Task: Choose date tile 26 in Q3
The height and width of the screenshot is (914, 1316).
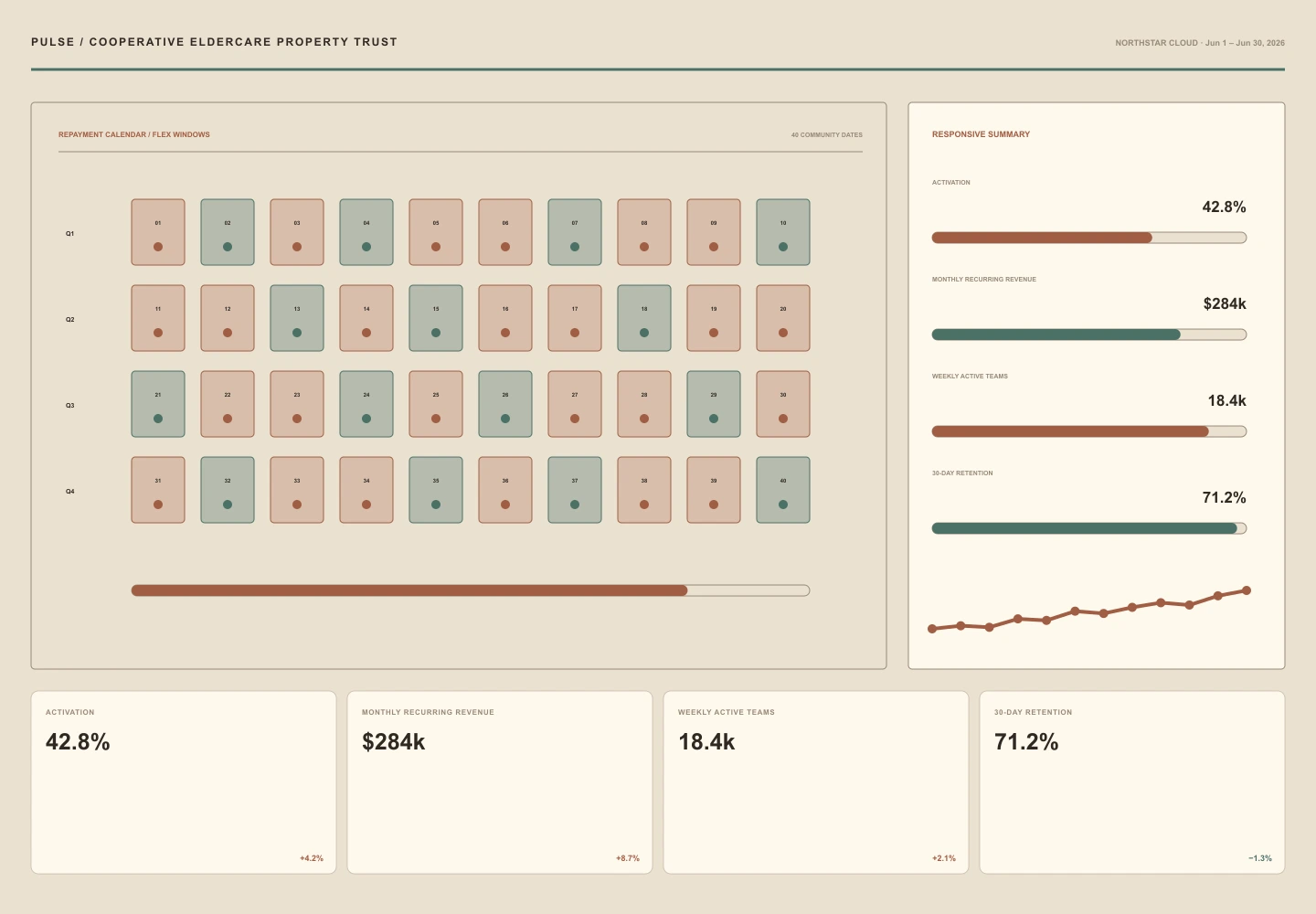Action: click(505, 404)
